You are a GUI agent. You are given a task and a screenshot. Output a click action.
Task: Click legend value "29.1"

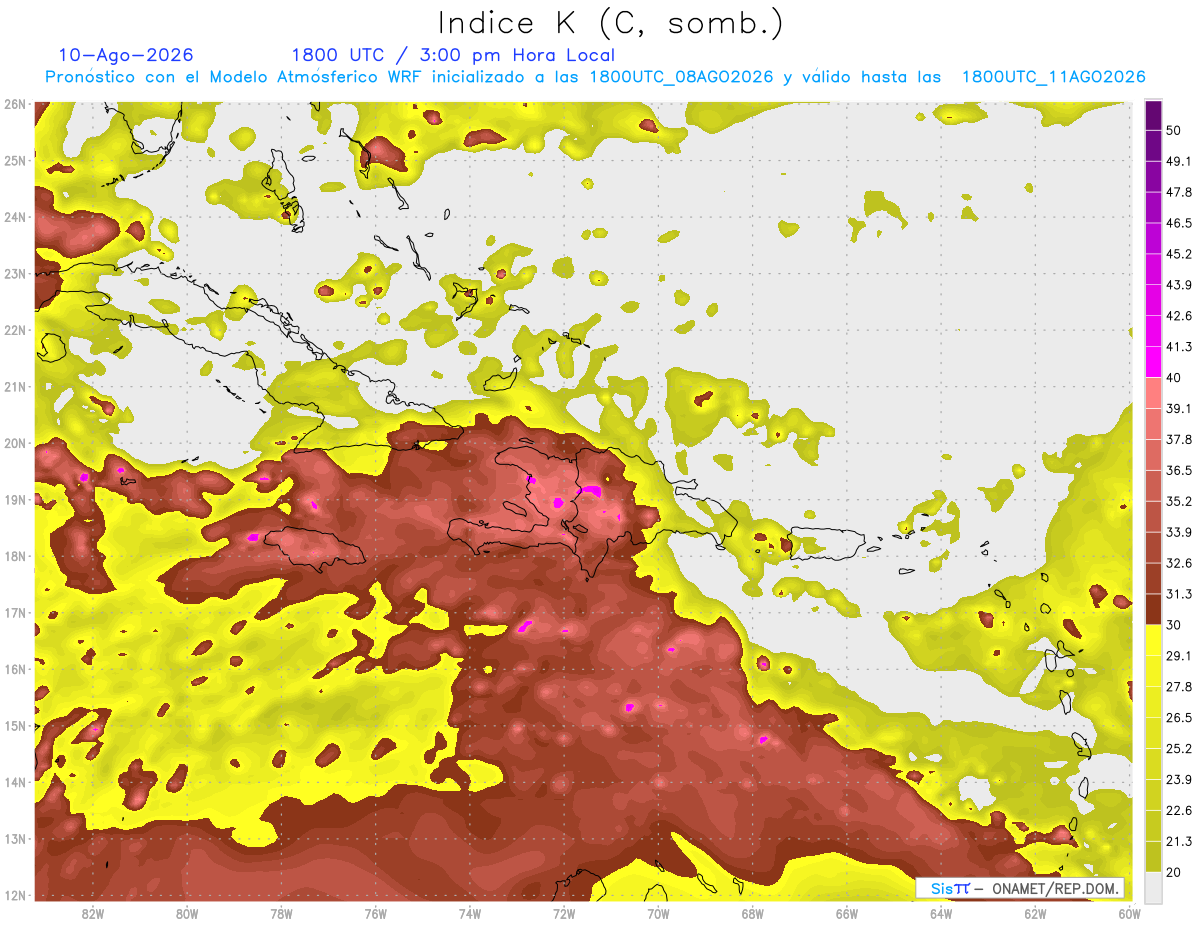tap(1178, 656)
